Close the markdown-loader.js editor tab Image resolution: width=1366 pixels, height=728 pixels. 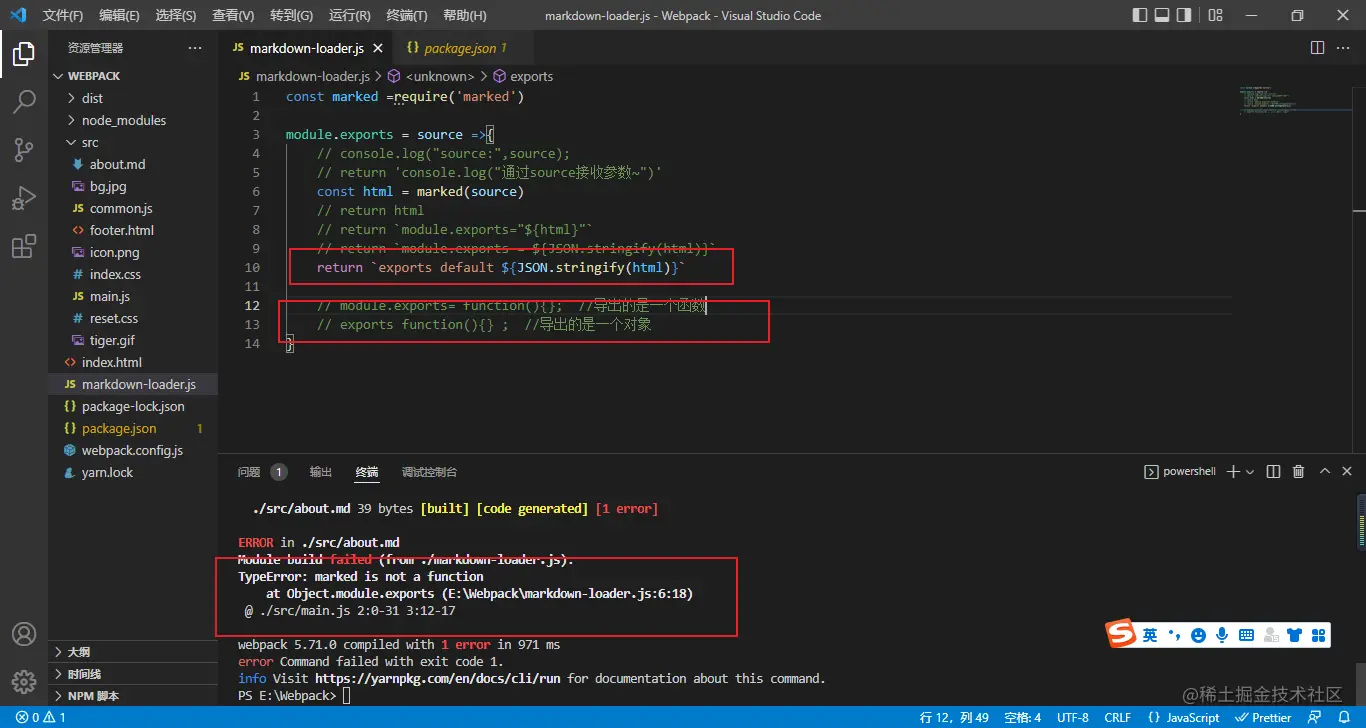tap(377, 48)
